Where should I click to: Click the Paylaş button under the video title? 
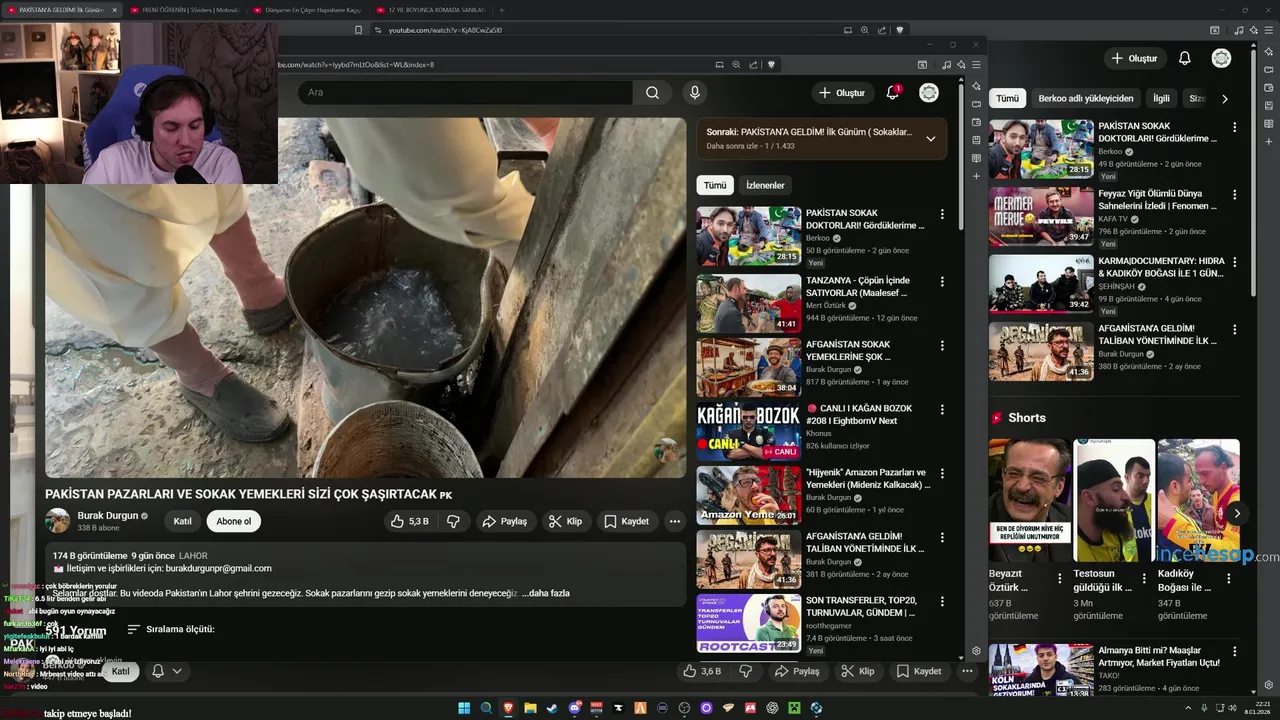click(x=504, y=521)
